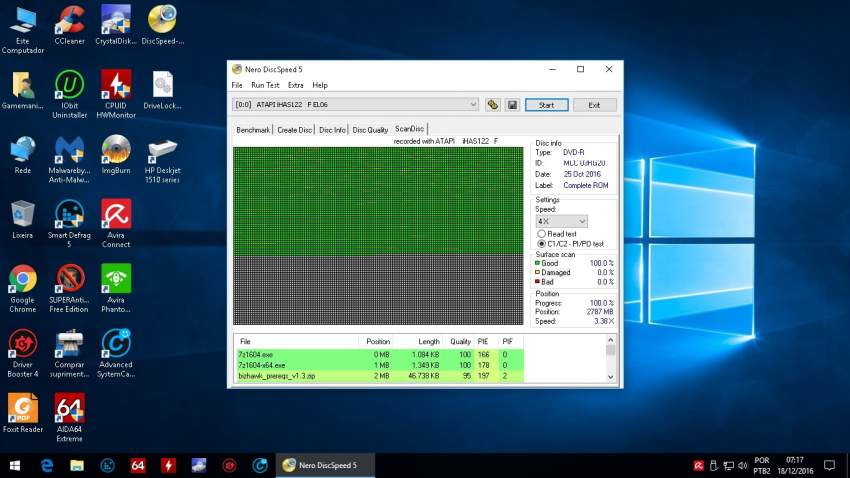Click the Position column header
This screenshot has width=850, height=478.
(x=377, y=341)
